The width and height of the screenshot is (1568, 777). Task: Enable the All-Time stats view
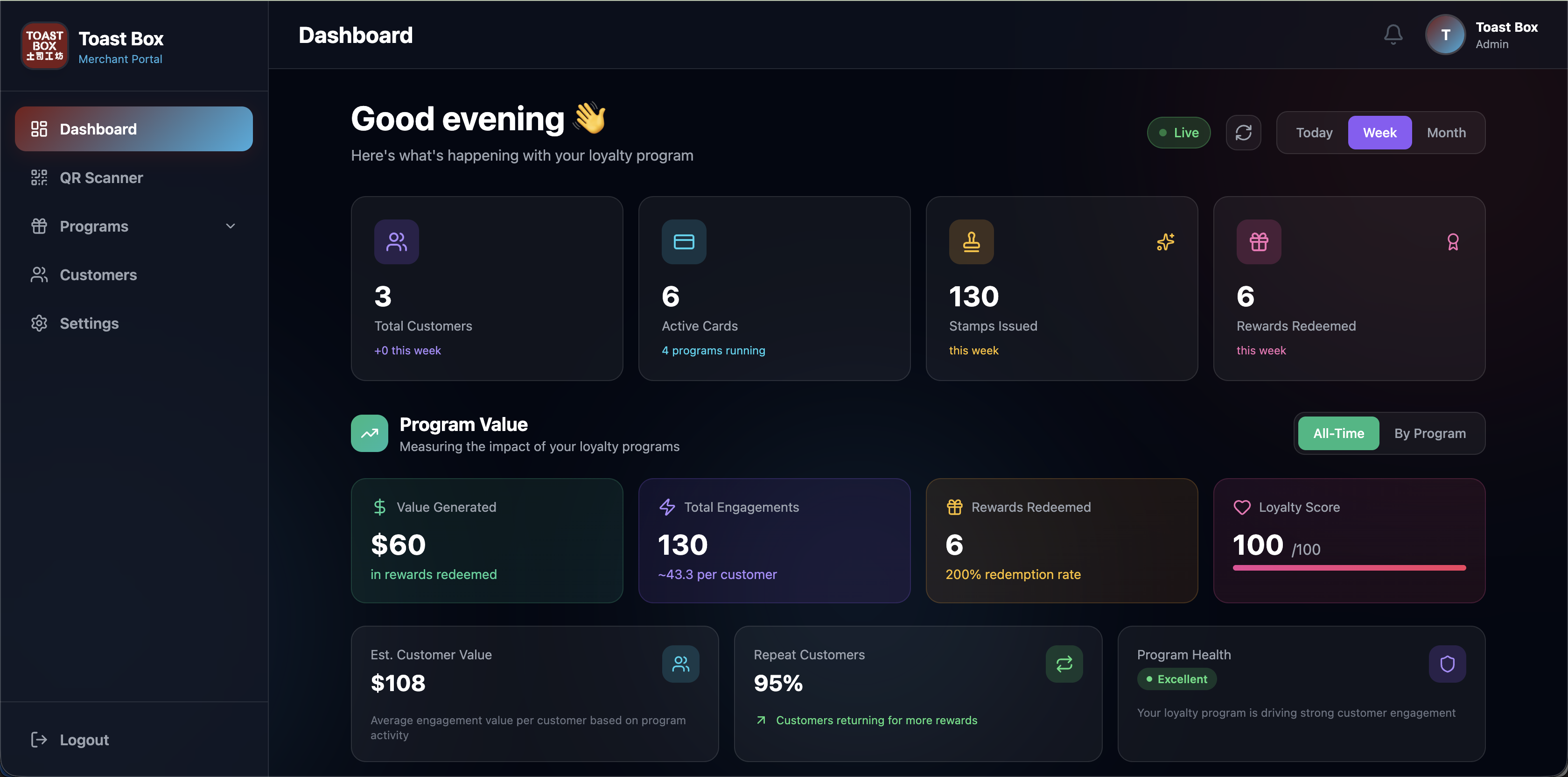(1338, 433)
